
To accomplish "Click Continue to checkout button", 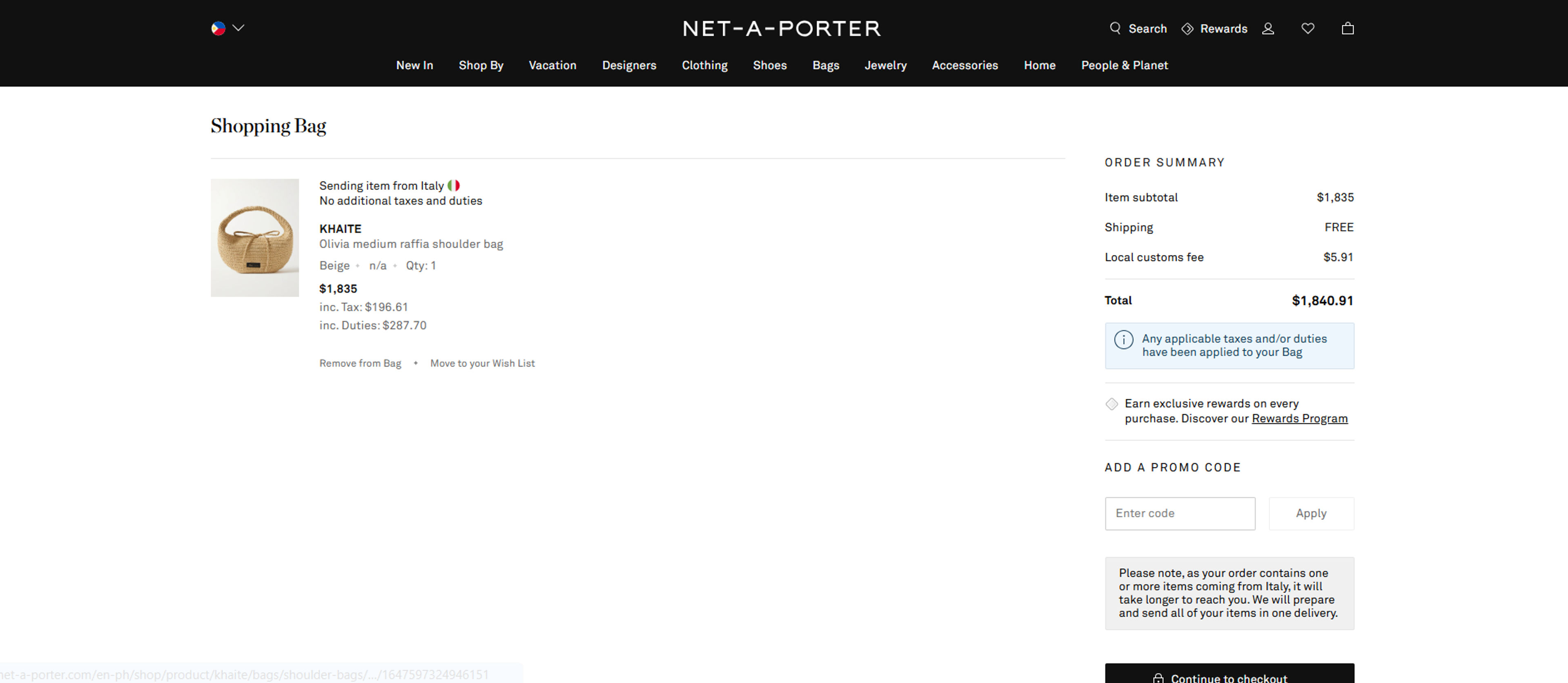I will coord(1229,673).
